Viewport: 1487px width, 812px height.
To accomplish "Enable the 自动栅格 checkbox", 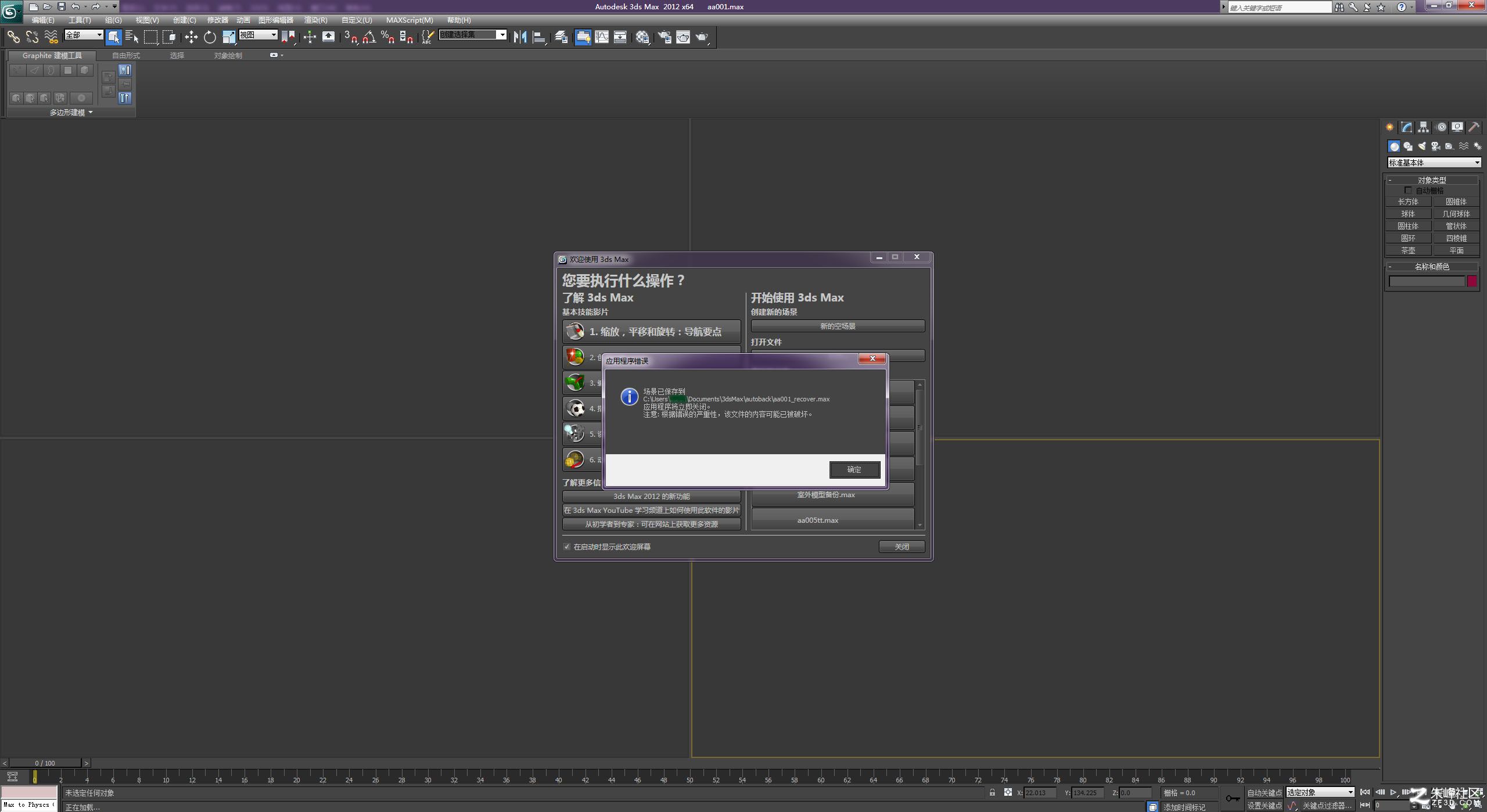I will point(1408,191).
